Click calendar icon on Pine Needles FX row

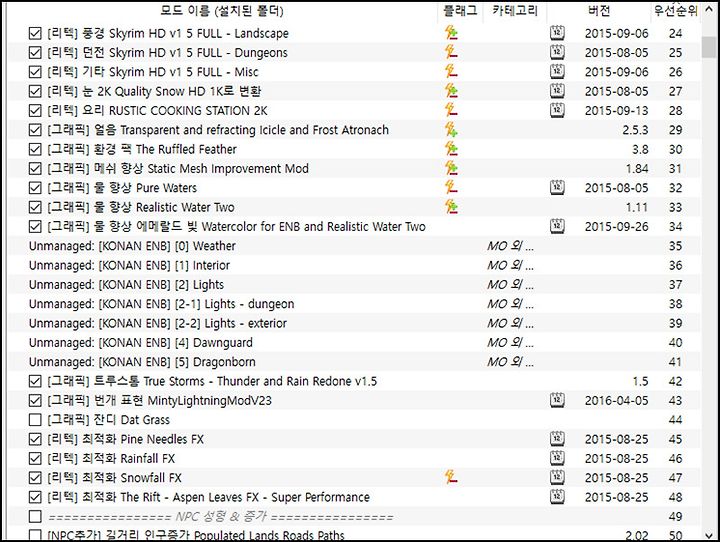pyautogui.click(x=557, y=439)
